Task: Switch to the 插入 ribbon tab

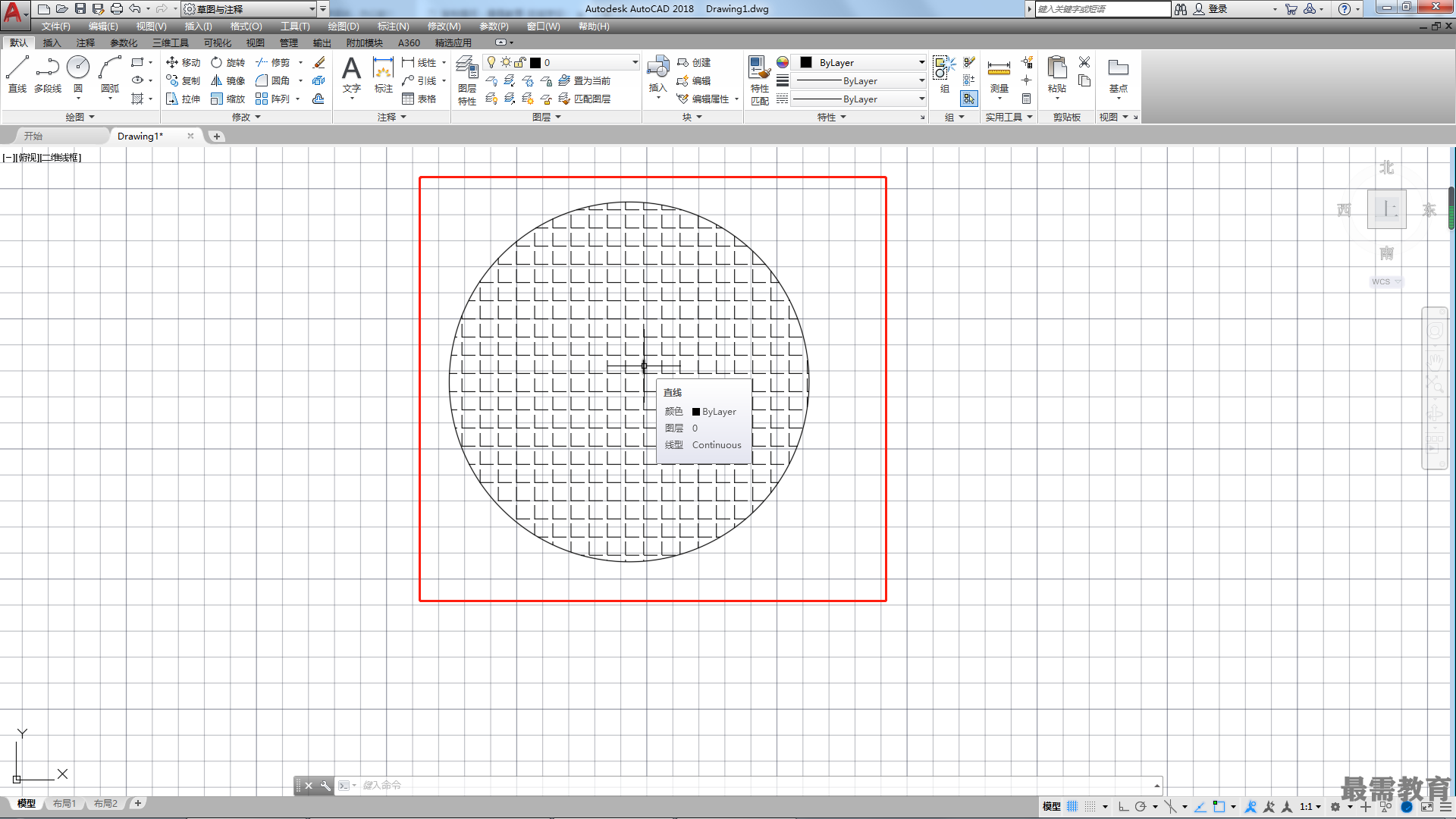Action: (52, 43)
